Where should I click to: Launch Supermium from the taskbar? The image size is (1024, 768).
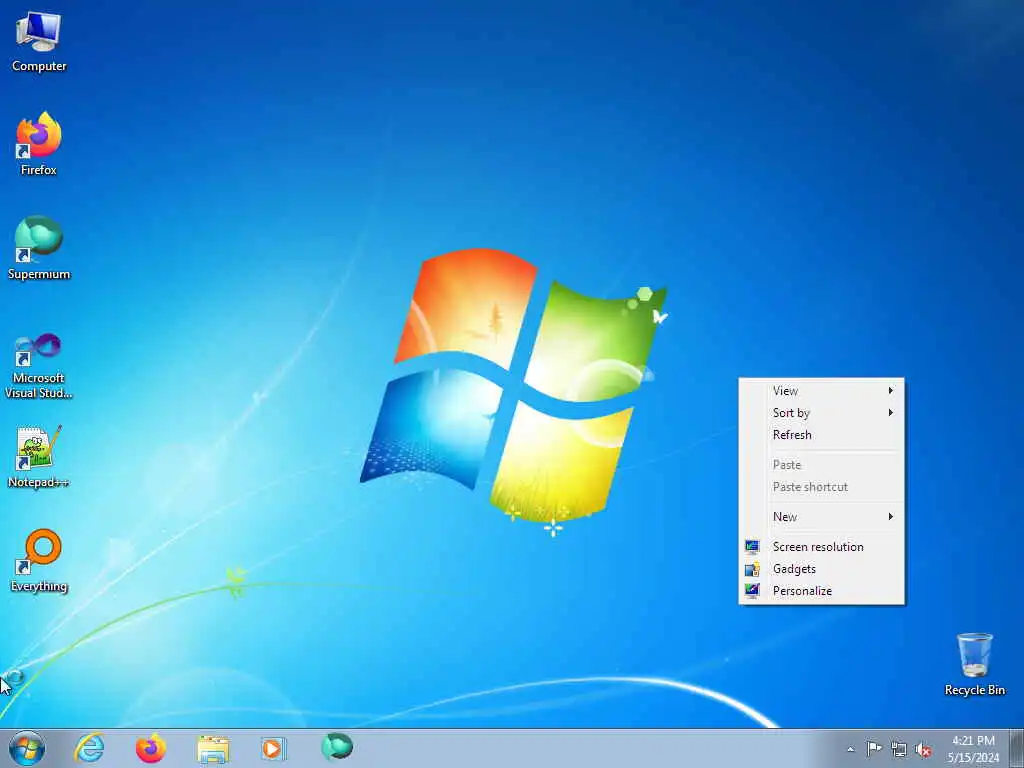point(337,747)
